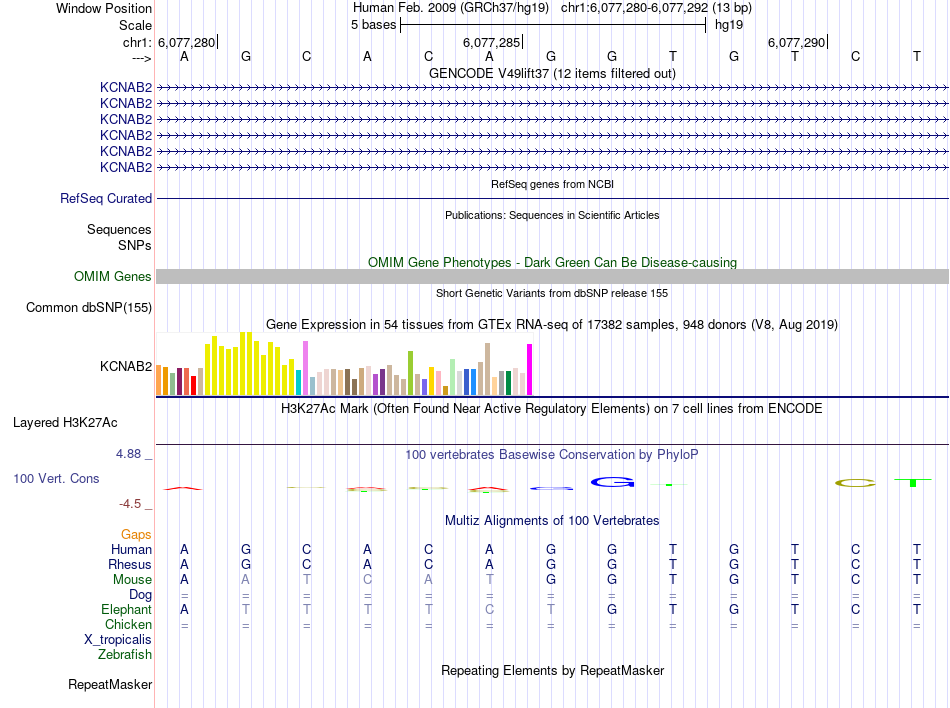
Task: Click the Multiz Alignments of 100 Vertebrates title
Action: click(552, 520)
